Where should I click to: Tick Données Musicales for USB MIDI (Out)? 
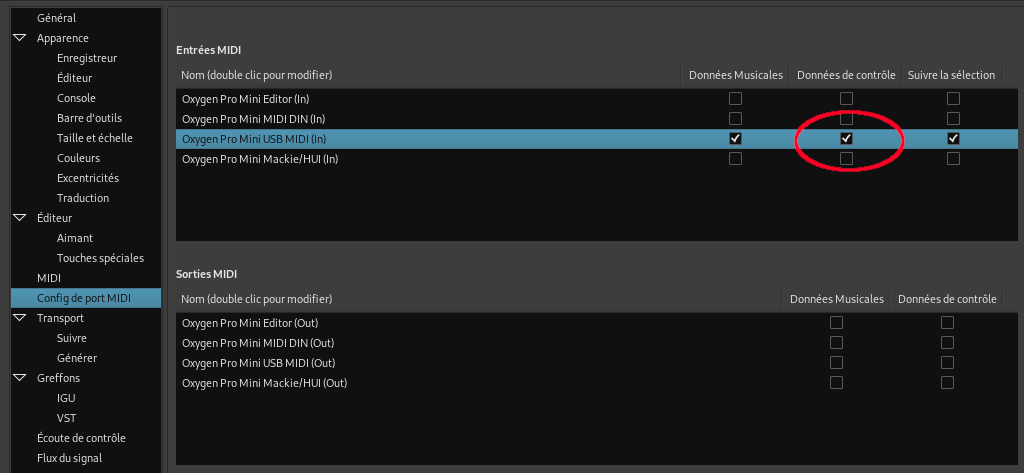(836, 363)
